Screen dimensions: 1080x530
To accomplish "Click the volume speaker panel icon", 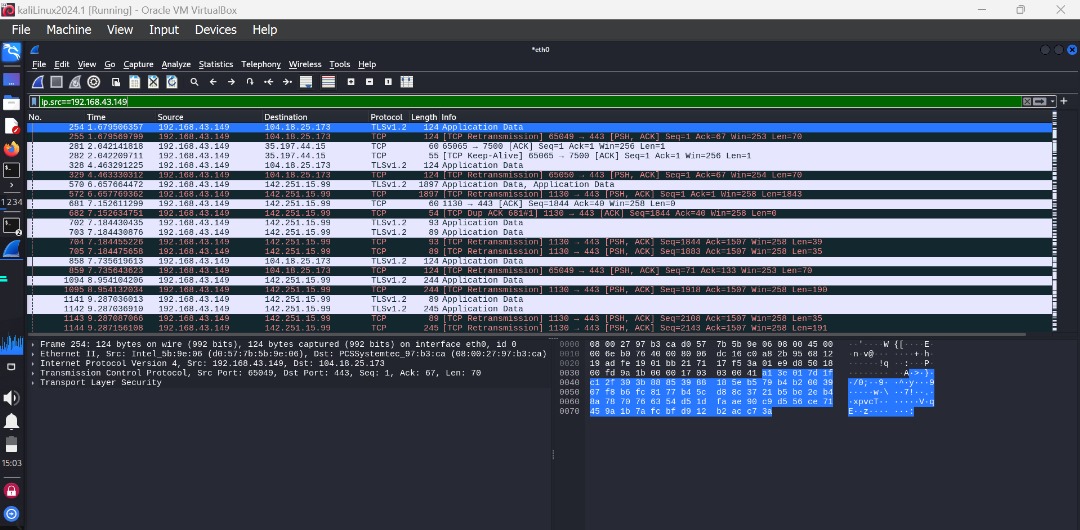I will coord(11,398).
